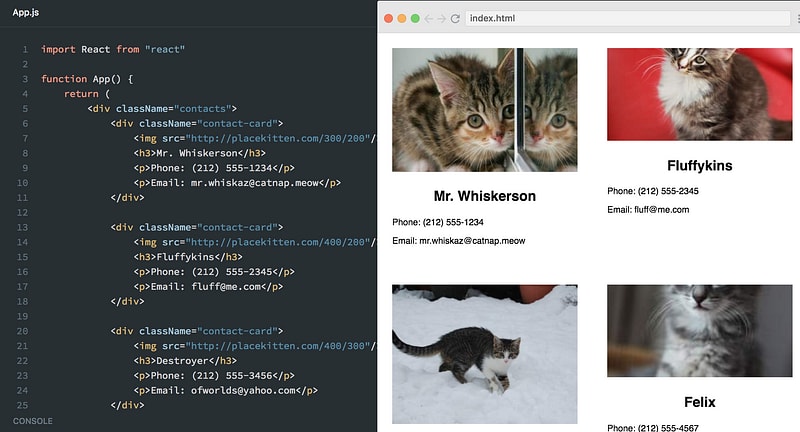Click the h3 Mr. Whiskerson code line
This screenshot has width=800, height=432.
click(x=199, y=153)
